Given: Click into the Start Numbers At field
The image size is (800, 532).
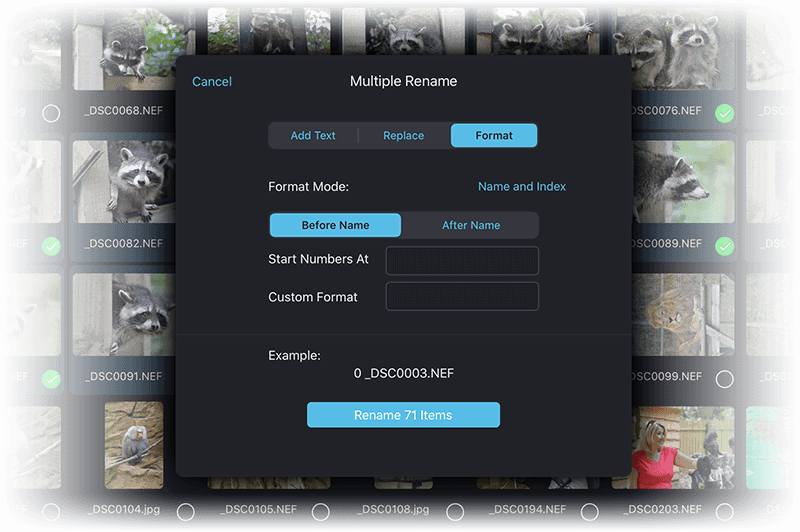Looking at the screenshot, I should [462, 261].
